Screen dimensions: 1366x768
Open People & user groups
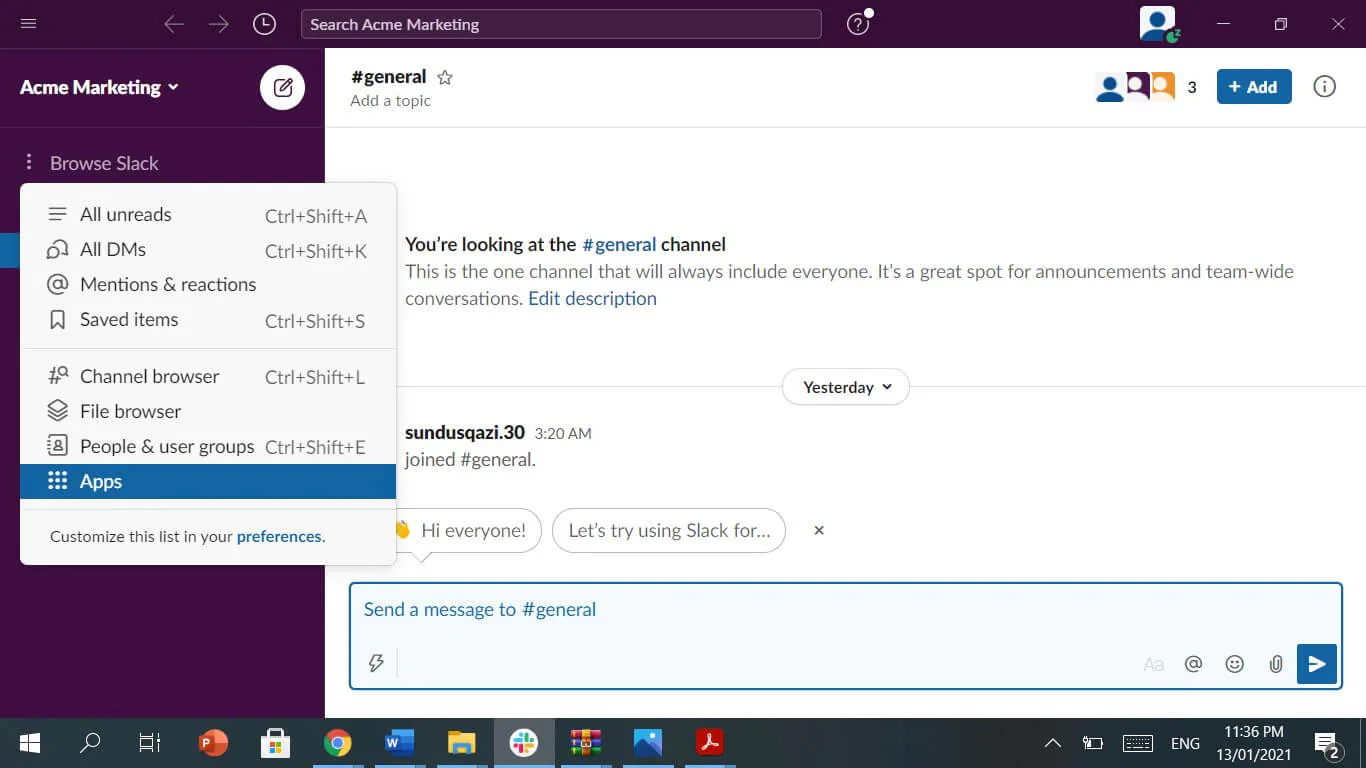click(208, 447)
